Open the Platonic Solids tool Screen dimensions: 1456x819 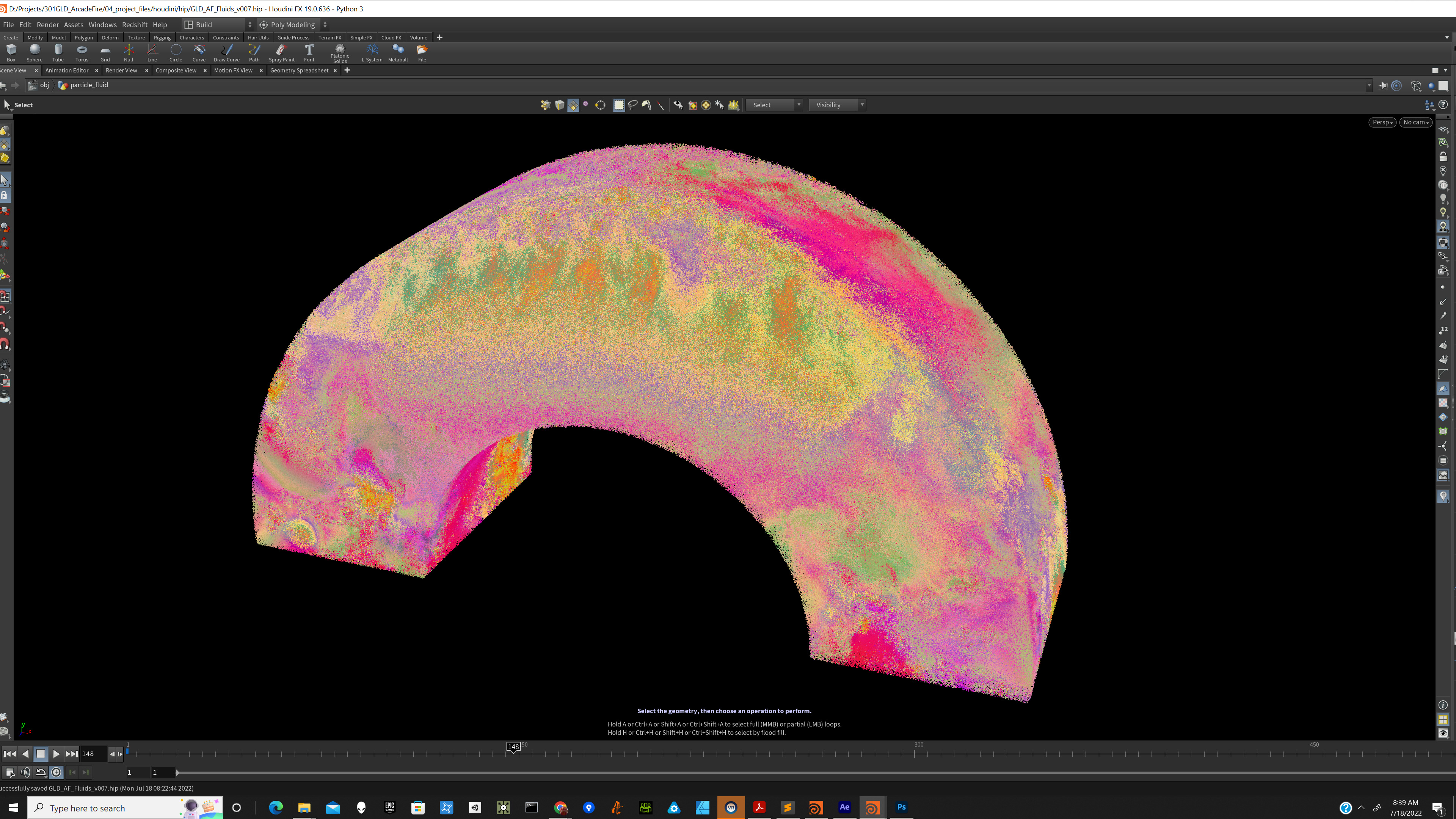click(x=340, y=54)
